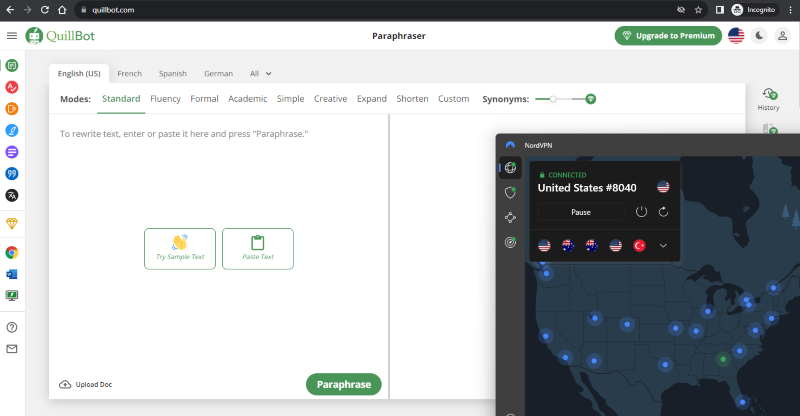Viewport: 800px width, 416px height.
Task: Switch to the Spanish language tab
Action: tap(172, 74)
